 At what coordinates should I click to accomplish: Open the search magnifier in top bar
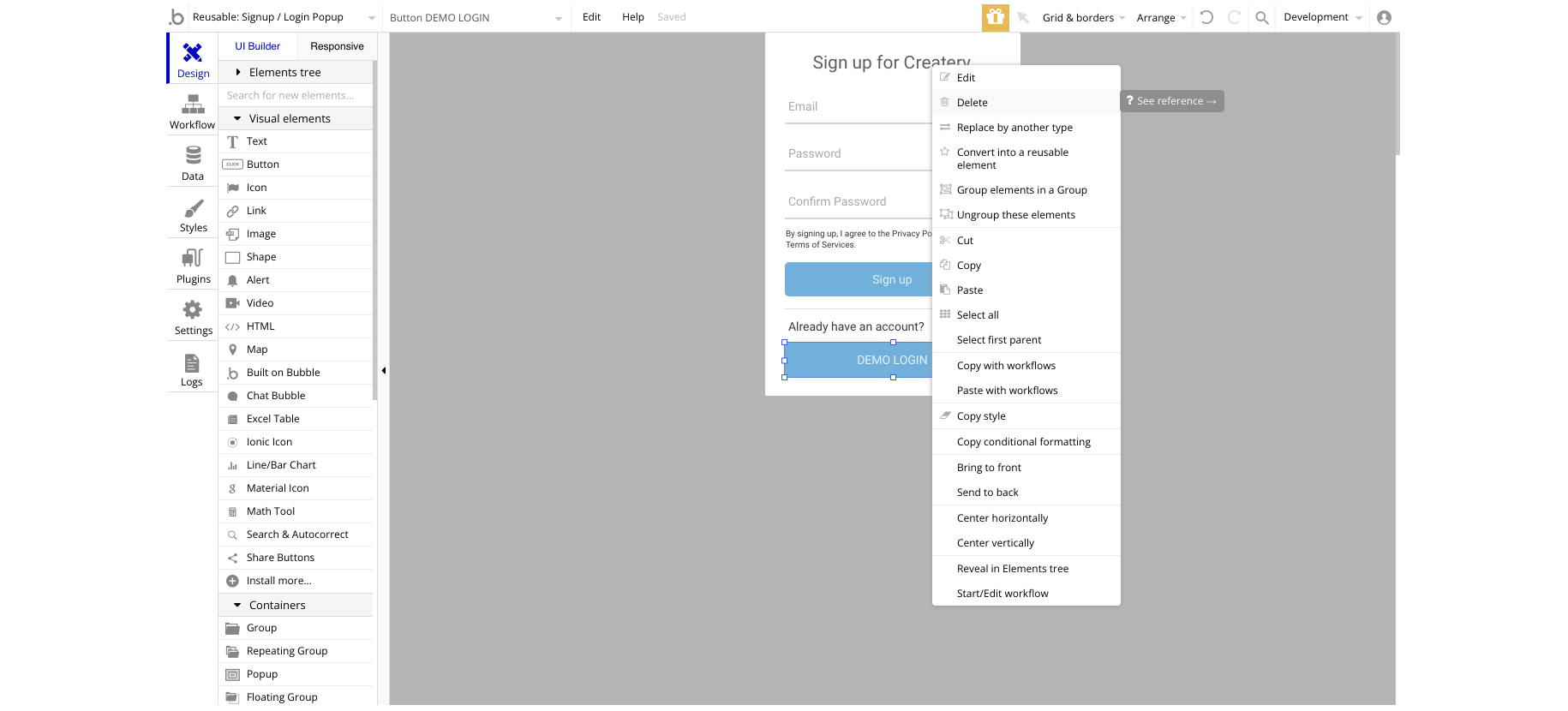(x=1262, y=17)
